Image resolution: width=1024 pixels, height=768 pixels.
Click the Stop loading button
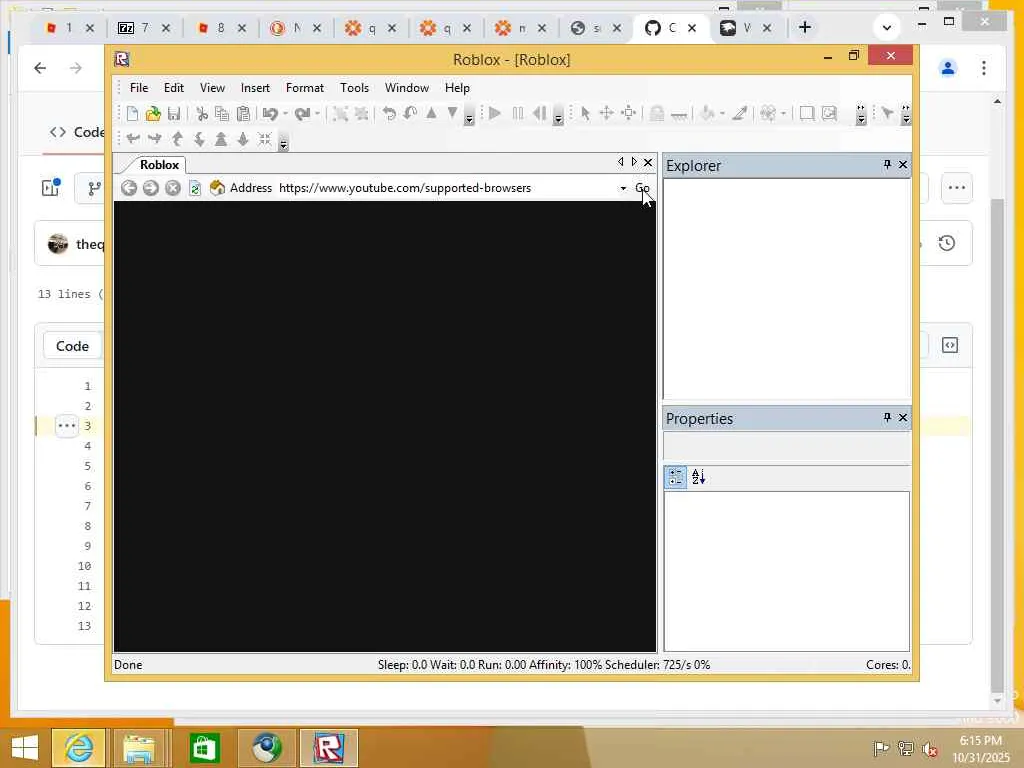click(172, 188)
